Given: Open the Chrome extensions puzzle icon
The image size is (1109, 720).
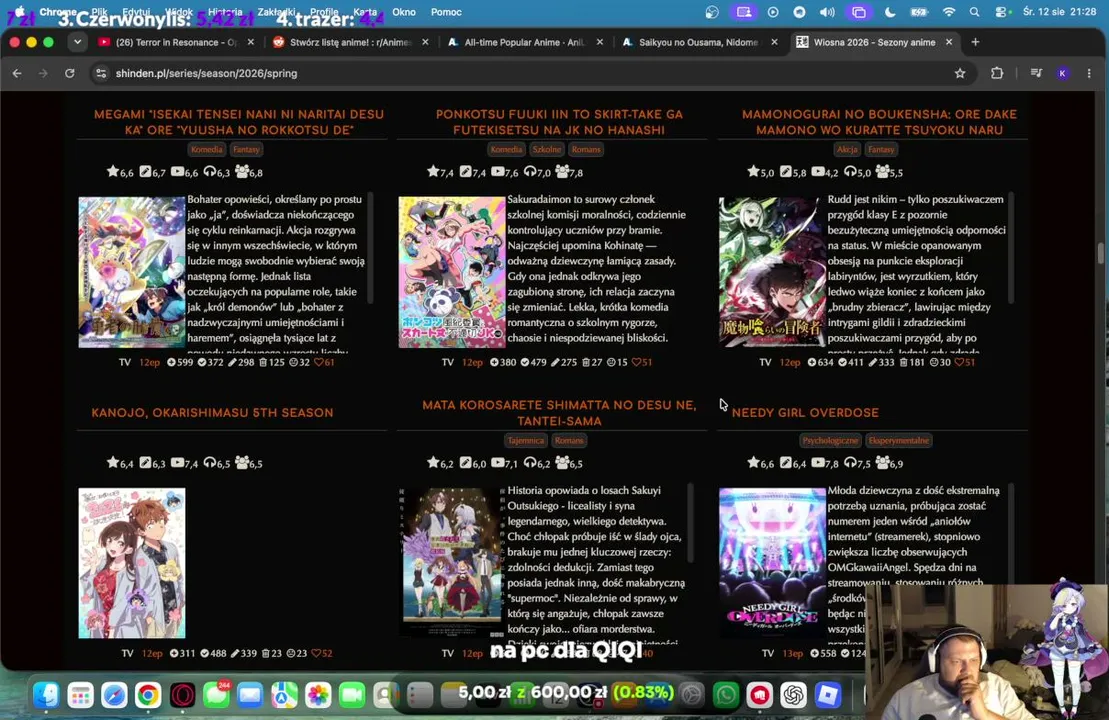Looking at the screenshot, I should click(997, 73).
